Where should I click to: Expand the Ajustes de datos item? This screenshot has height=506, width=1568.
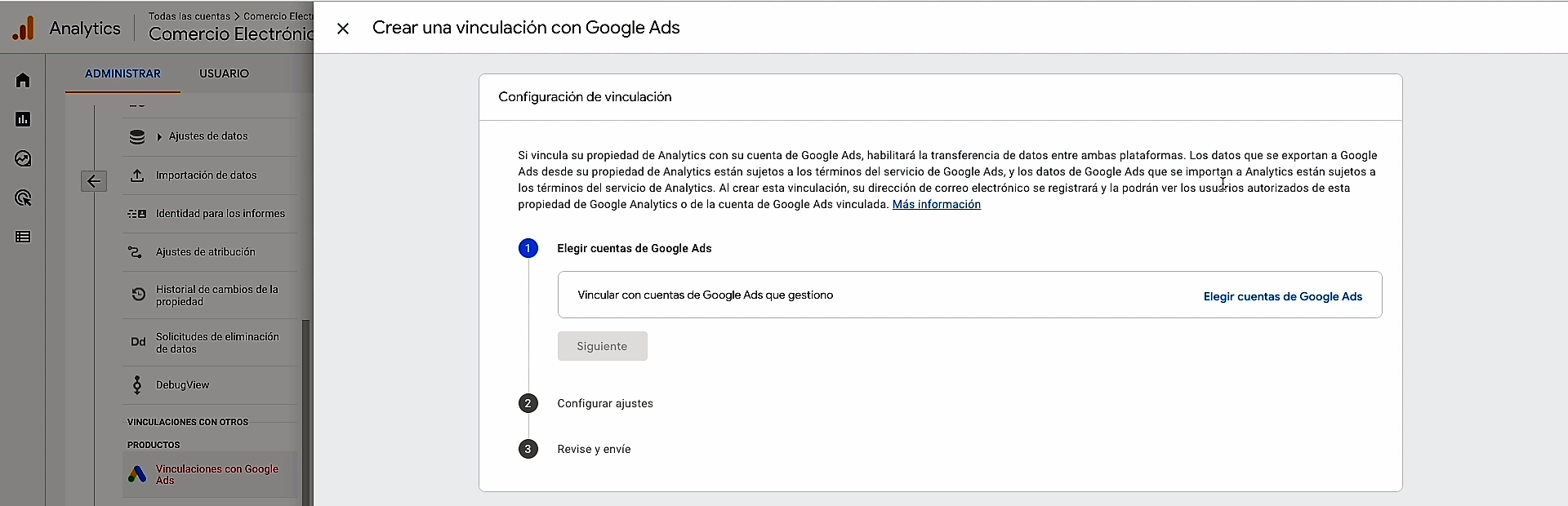tap(159, 136)
